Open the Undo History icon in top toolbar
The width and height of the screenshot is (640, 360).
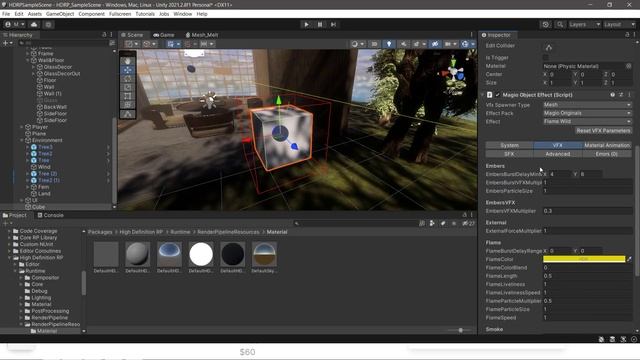tap(546, 24)
